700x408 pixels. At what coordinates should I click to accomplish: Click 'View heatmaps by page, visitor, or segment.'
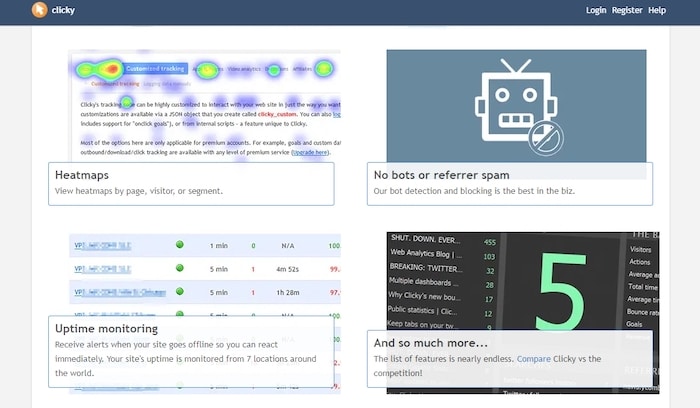[139, 191]
